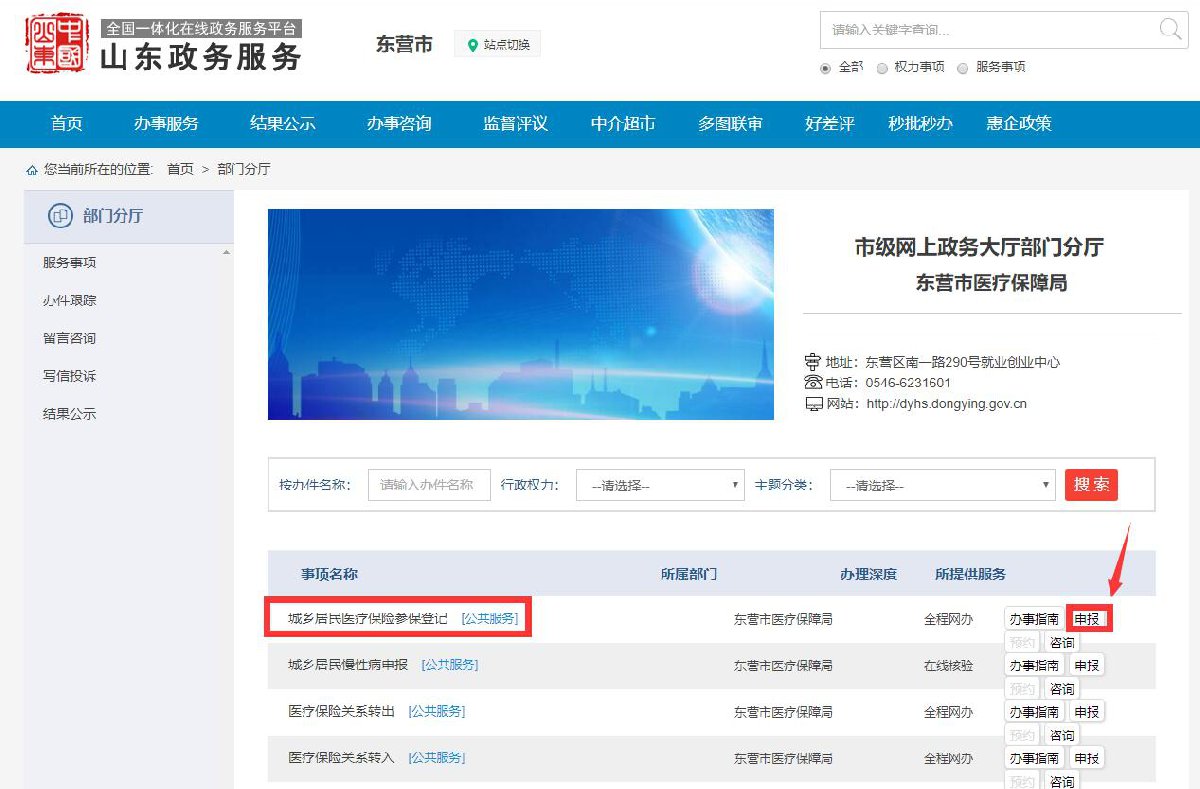Screen dimensions: 1200x789
Task: Click the site switch location pin icon
Action: (473, 45)
